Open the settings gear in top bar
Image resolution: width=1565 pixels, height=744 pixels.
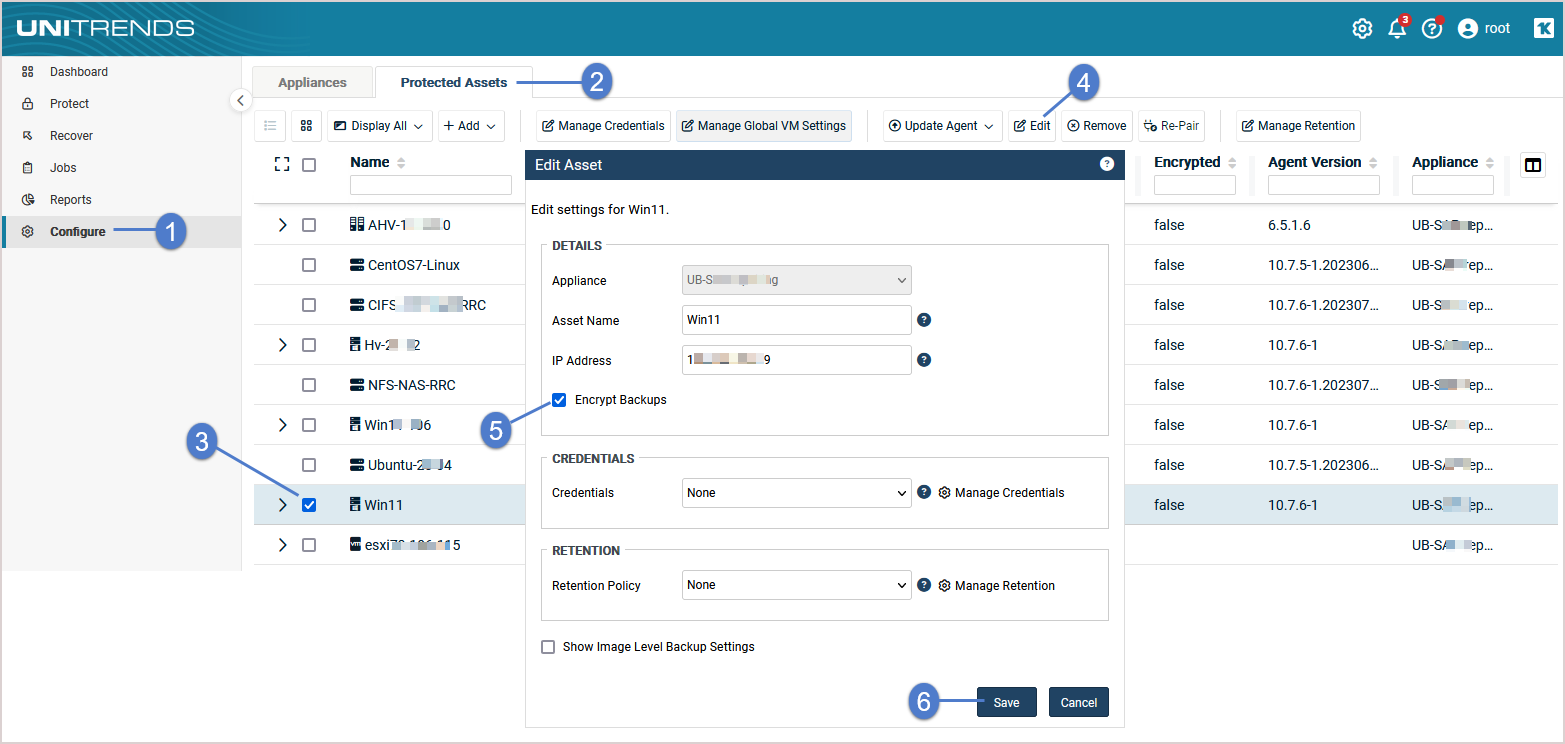point(1362,29)
